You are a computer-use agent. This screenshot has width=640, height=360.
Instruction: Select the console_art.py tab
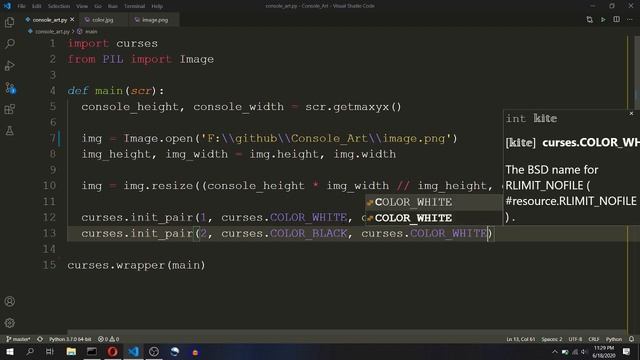click(x=49, y=20)
